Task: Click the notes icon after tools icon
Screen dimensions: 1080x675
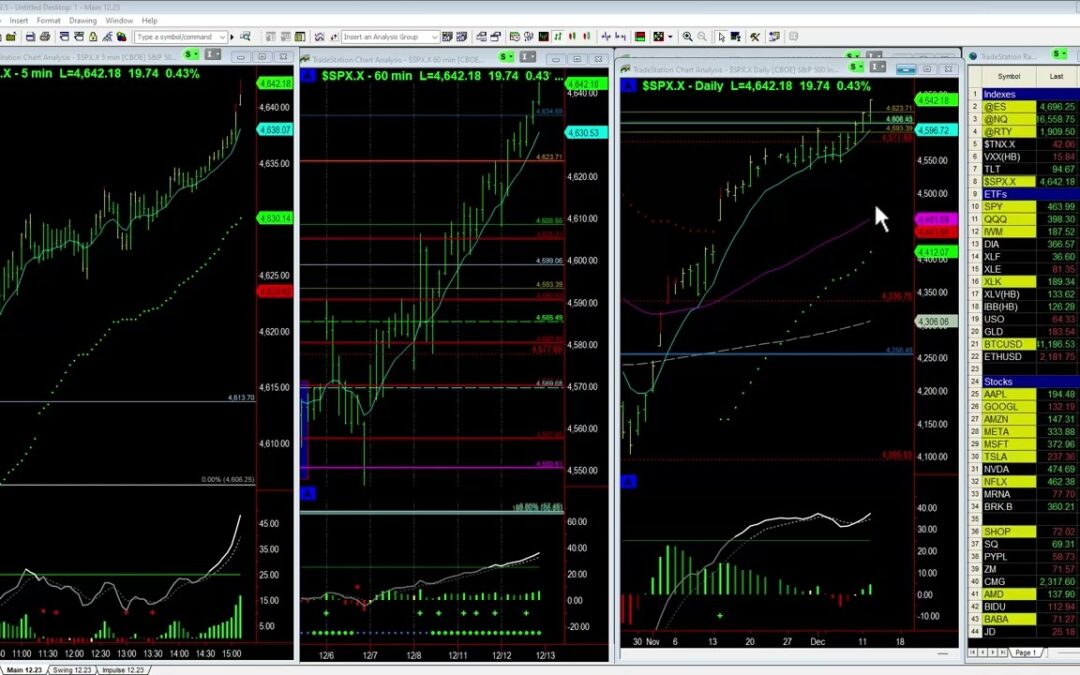Action: 774,37
